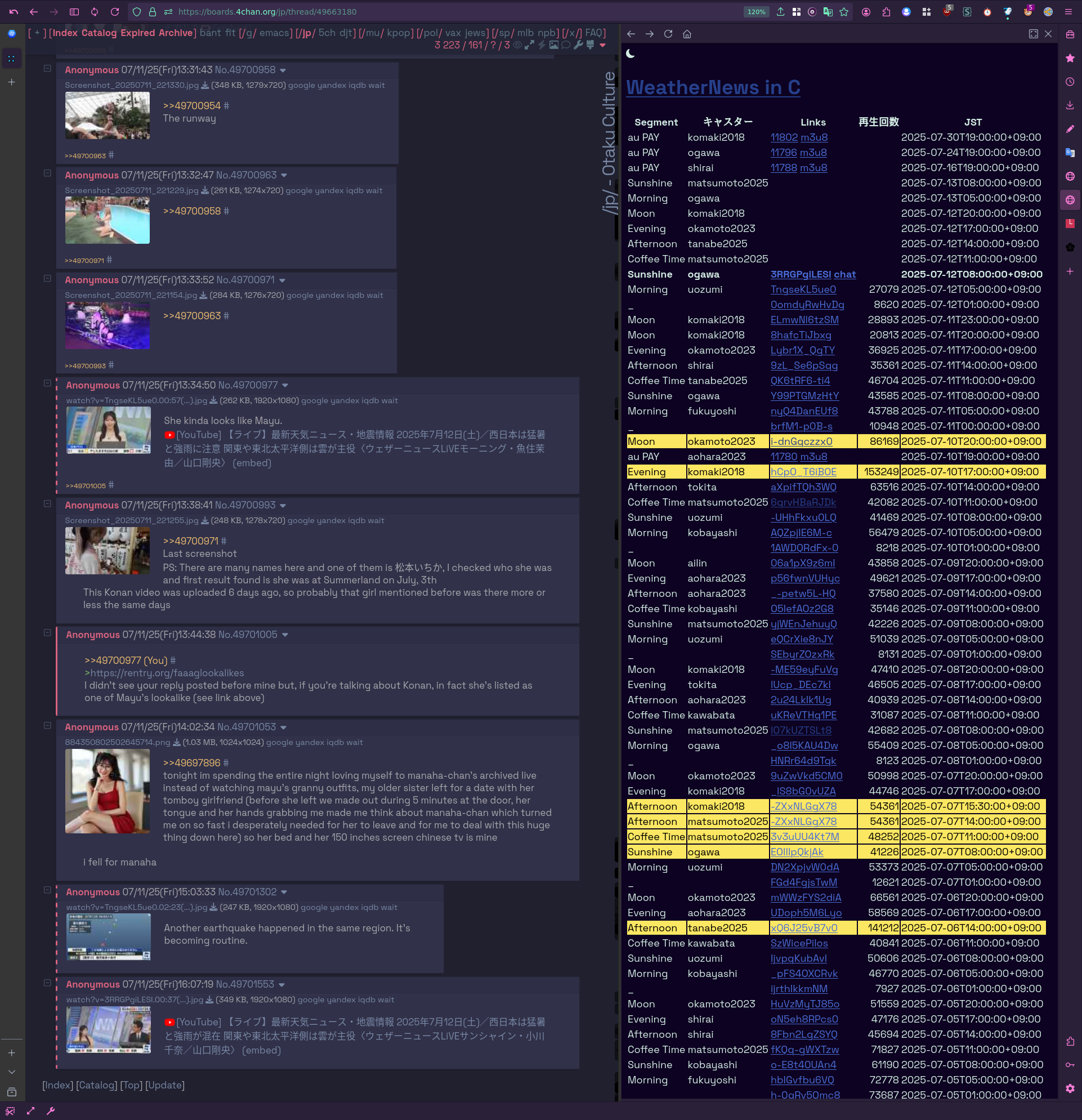The height and width of the screenshot is (1120, 1082).
Task: Toggle dark mode with the moon icon
Action: coord(630,53)
